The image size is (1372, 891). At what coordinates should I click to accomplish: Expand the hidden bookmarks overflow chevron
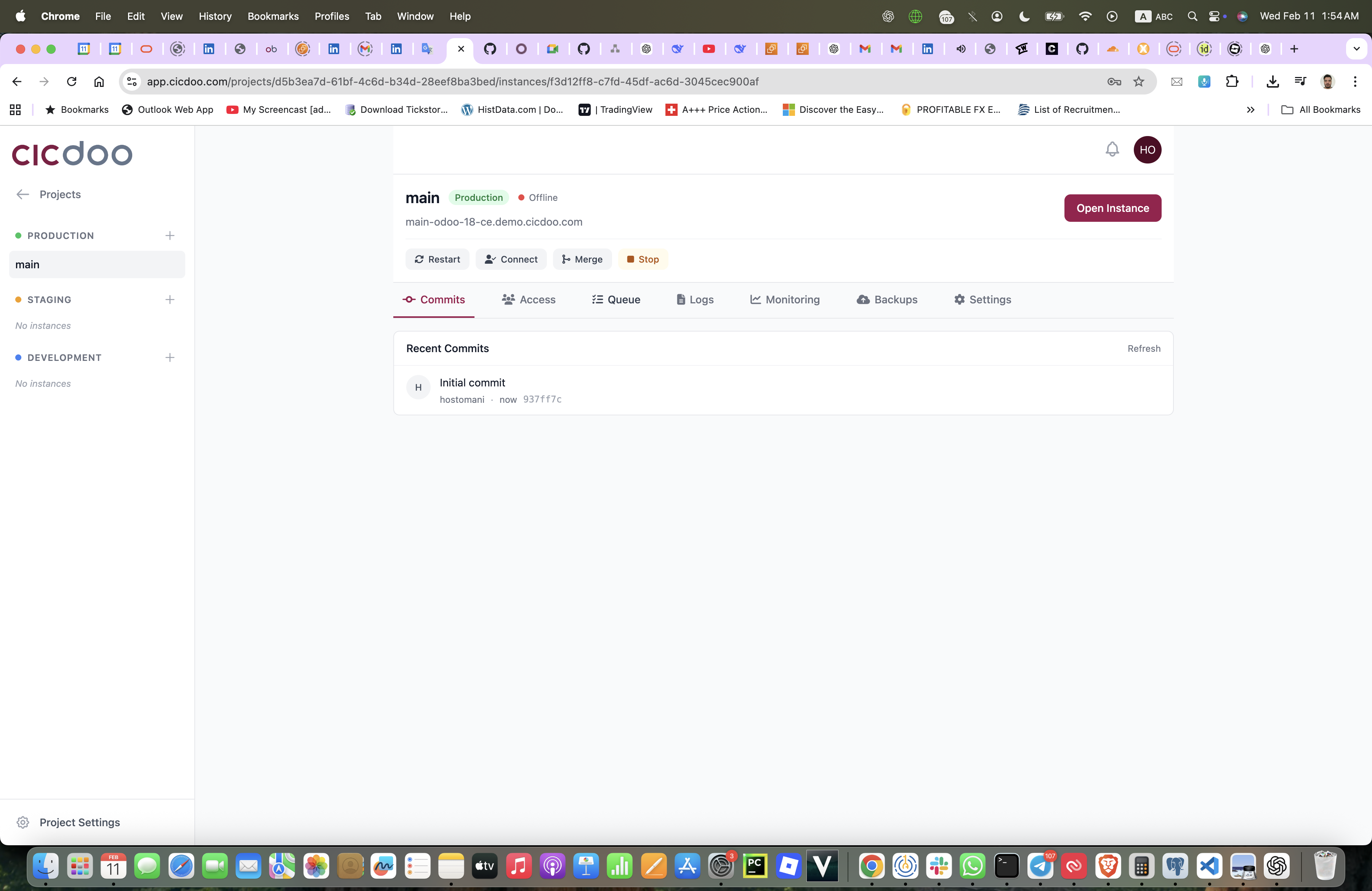point(1250,109)
